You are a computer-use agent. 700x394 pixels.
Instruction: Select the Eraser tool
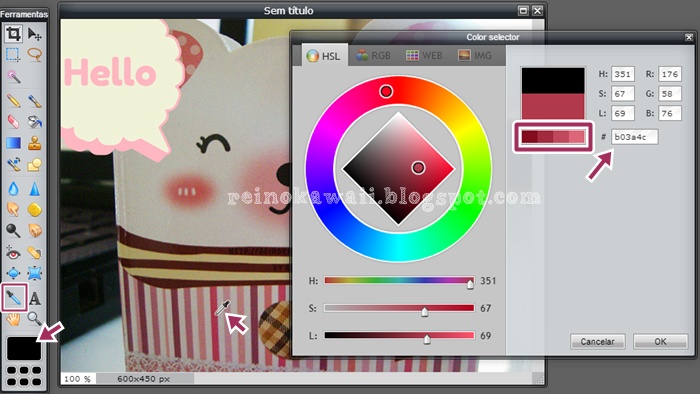13,121
